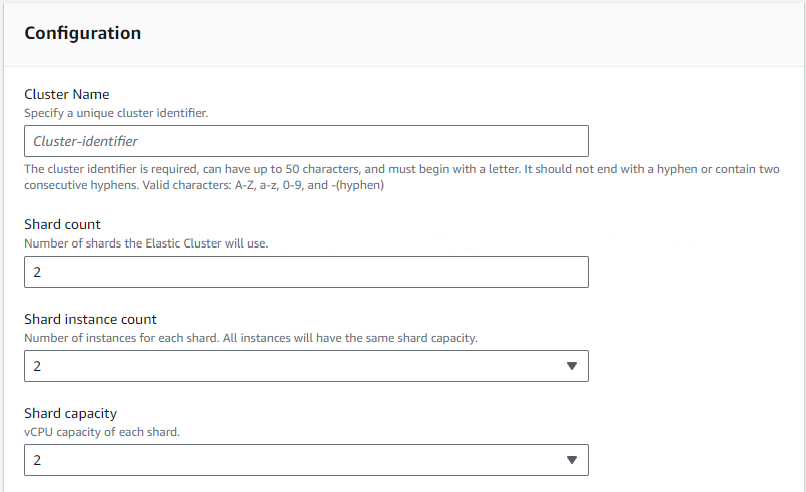The image size is (806, 492).
Task: Click the Shard instance count label
Action: point(90,319)
